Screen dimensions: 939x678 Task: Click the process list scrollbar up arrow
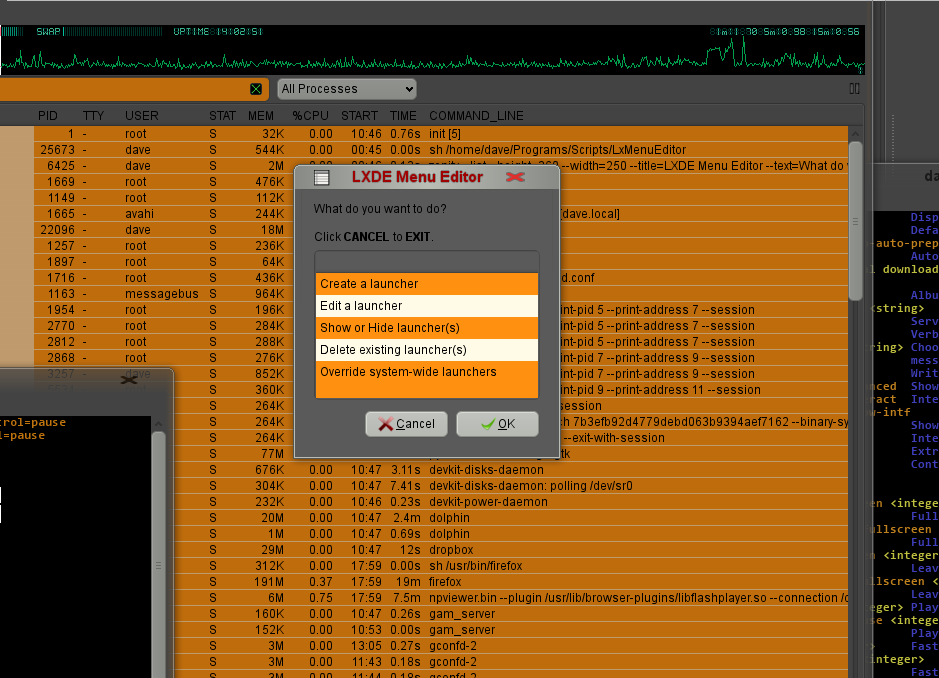856,134
